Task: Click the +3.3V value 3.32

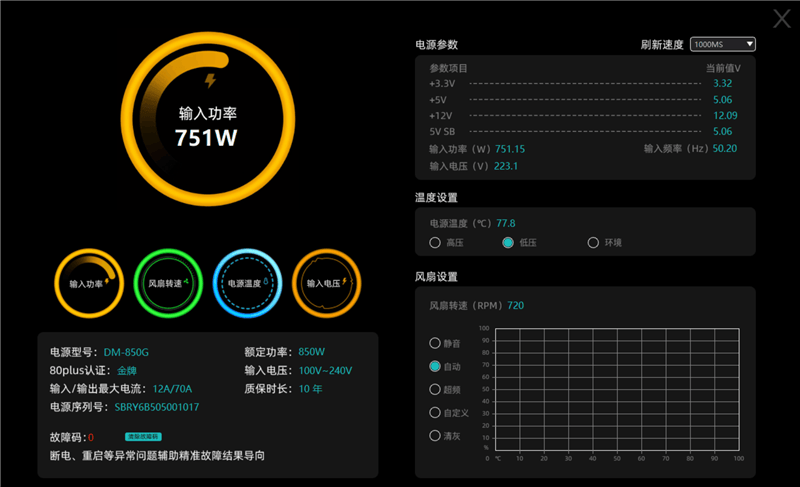Action: (x=722, y=83)
